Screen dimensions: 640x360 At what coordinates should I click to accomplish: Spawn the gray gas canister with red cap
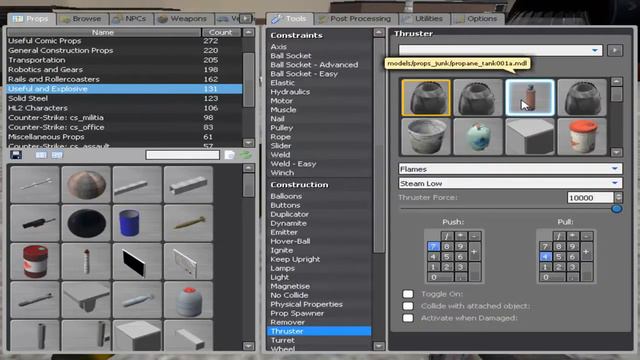pos(188,300)
